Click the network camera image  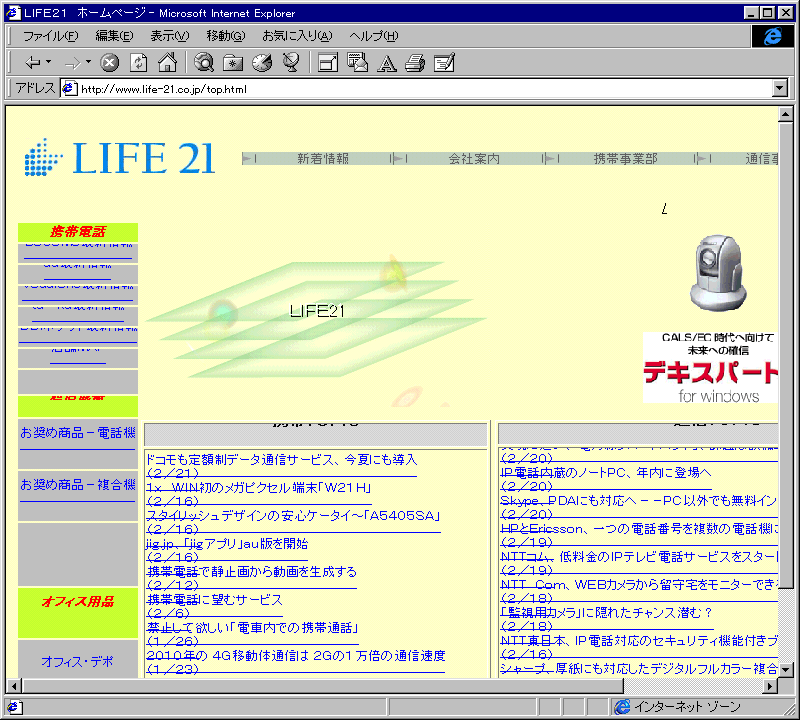pyautogui.click(x=718, y=273)
